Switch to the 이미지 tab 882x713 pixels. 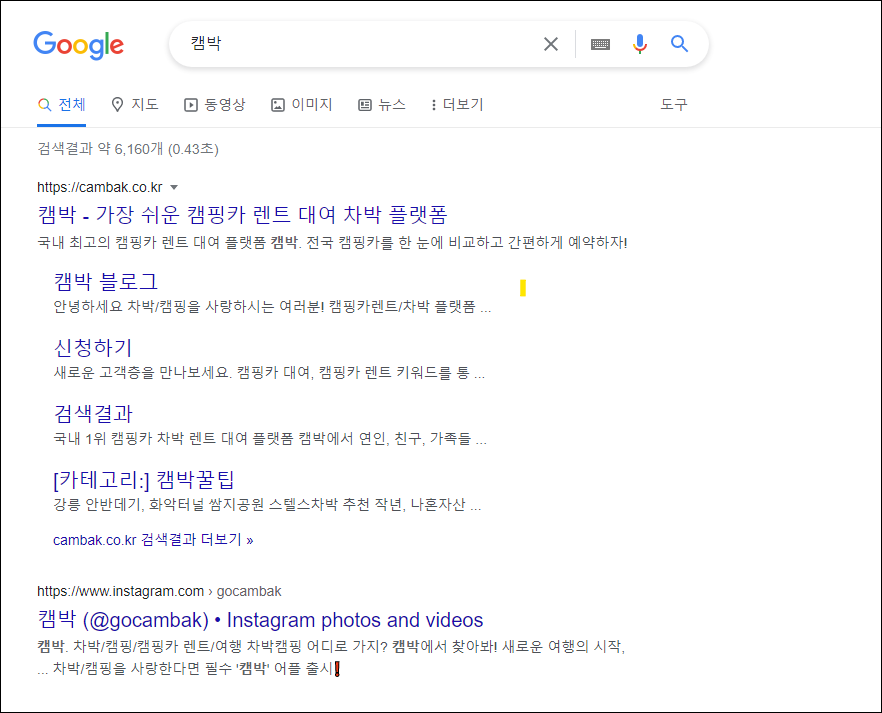point(302,105)
